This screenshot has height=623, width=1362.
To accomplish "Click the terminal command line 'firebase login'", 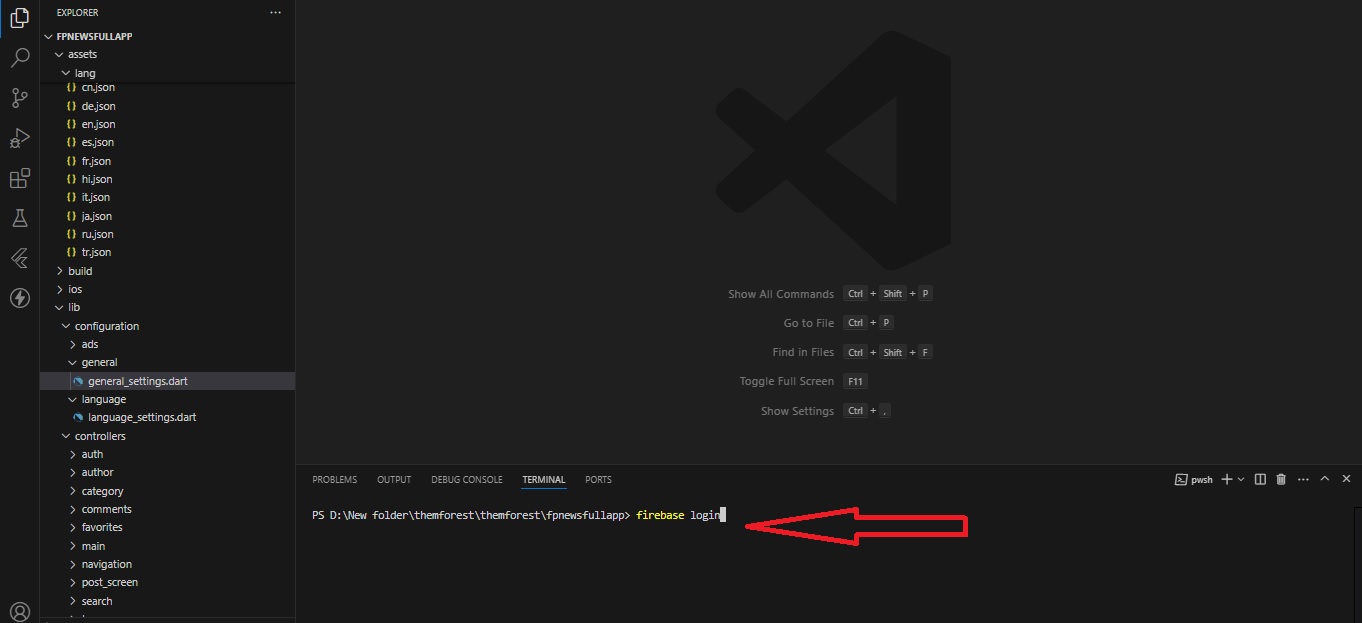I will click(679, 515).
